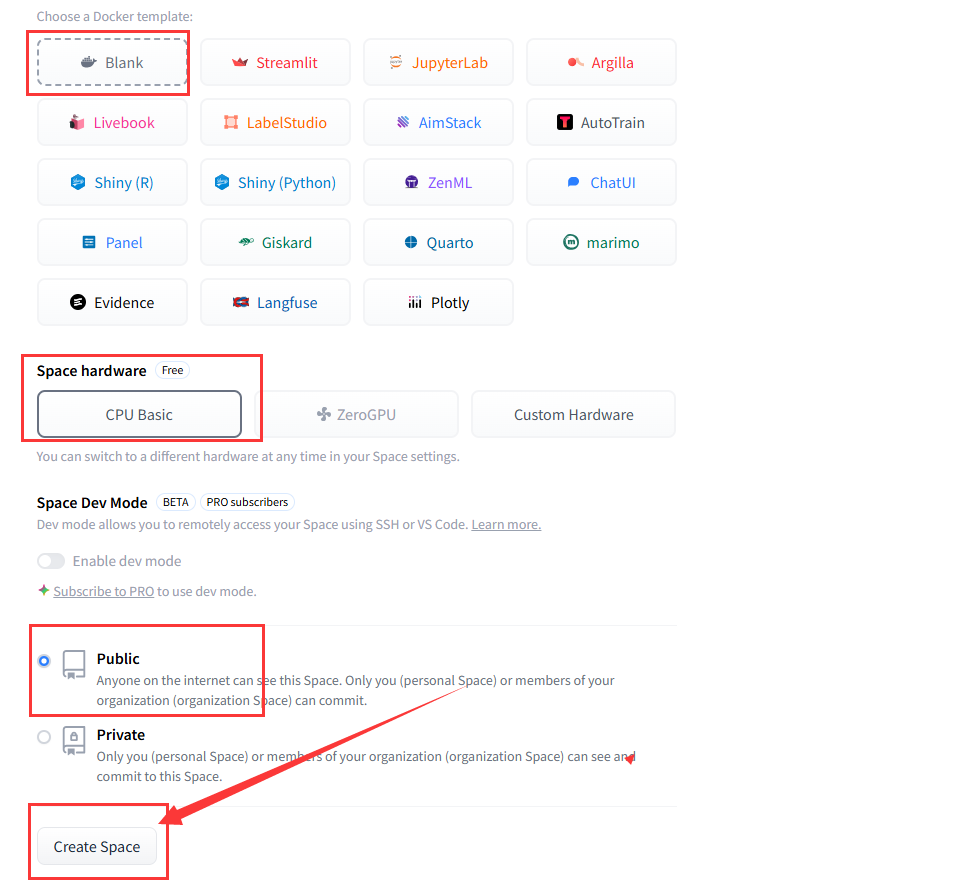Pick the Giskard template
This screenshot has width=965, height=886.
tap(275, 242)
